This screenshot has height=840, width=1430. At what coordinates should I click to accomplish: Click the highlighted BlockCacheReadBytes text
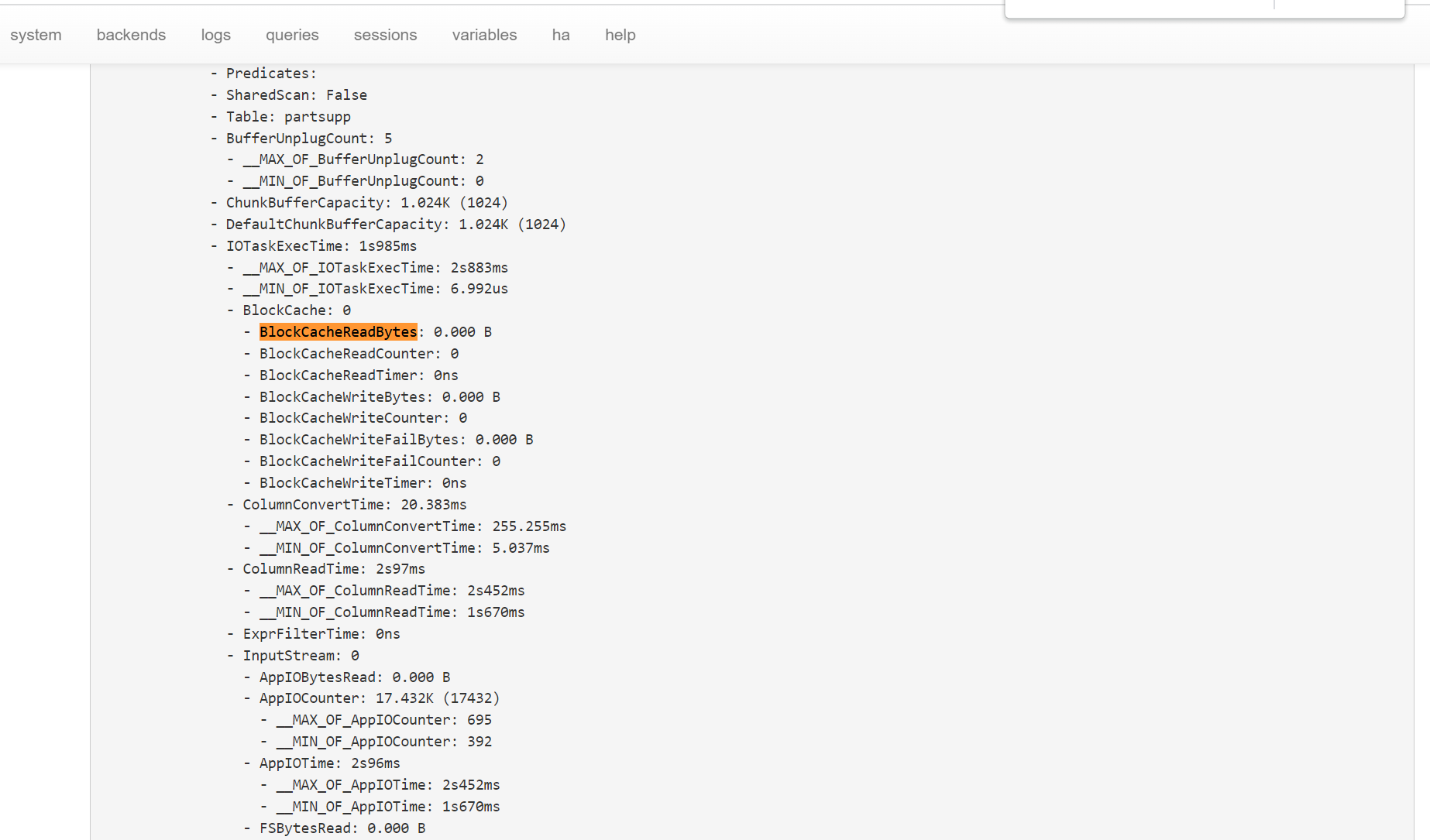pyautogui.click(x=338, y=332)
